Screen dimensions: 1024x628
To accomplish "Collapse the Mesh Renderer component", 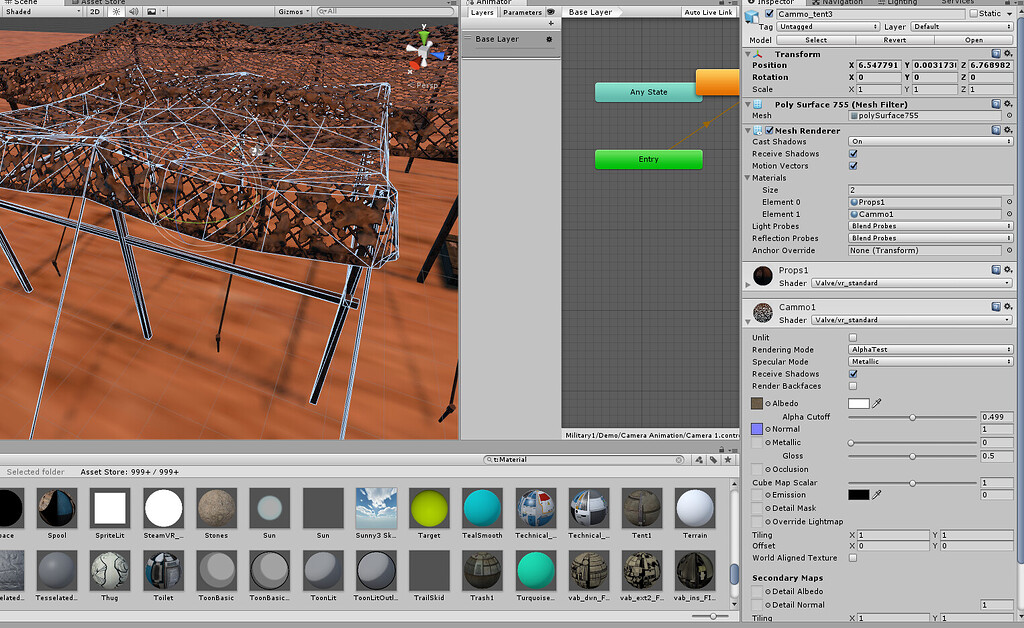I will tap(747, 130).
